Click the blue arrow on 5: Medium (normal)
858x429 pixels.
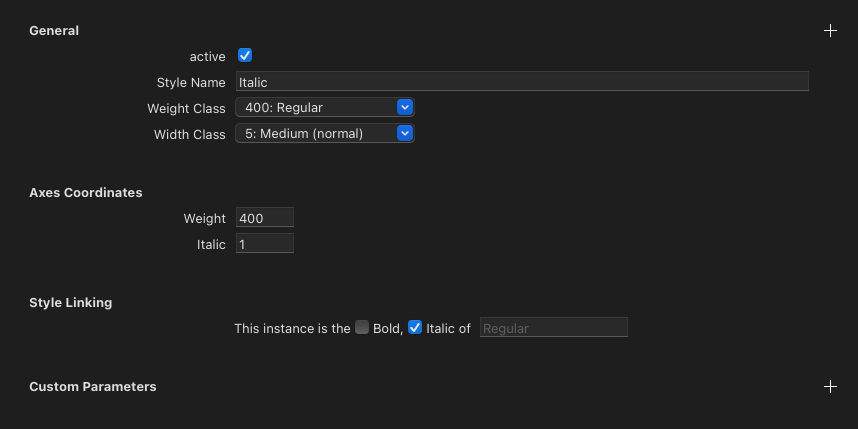[x=404, y=133]
